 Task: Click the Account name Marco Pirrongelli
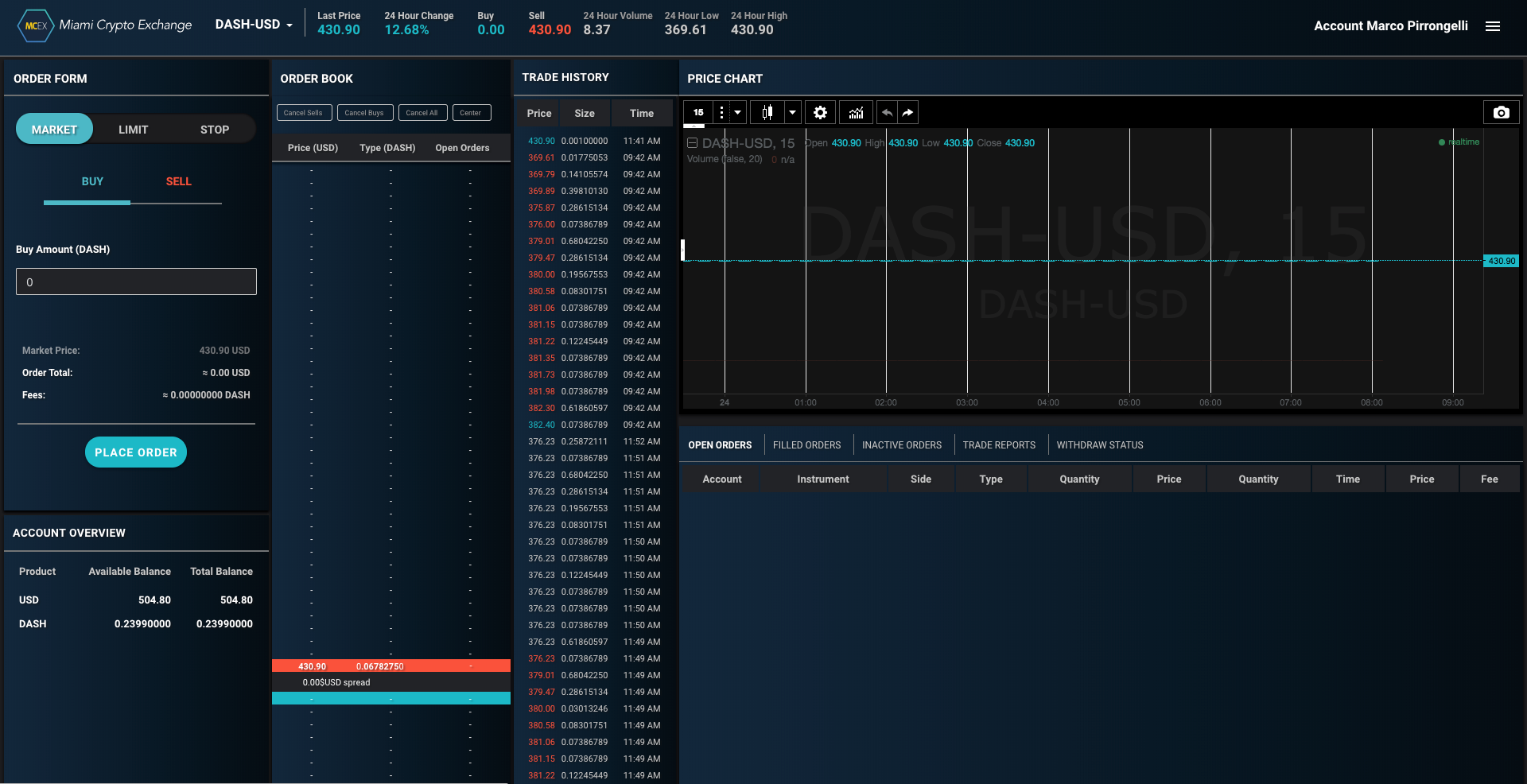[x=1391, y=26]
